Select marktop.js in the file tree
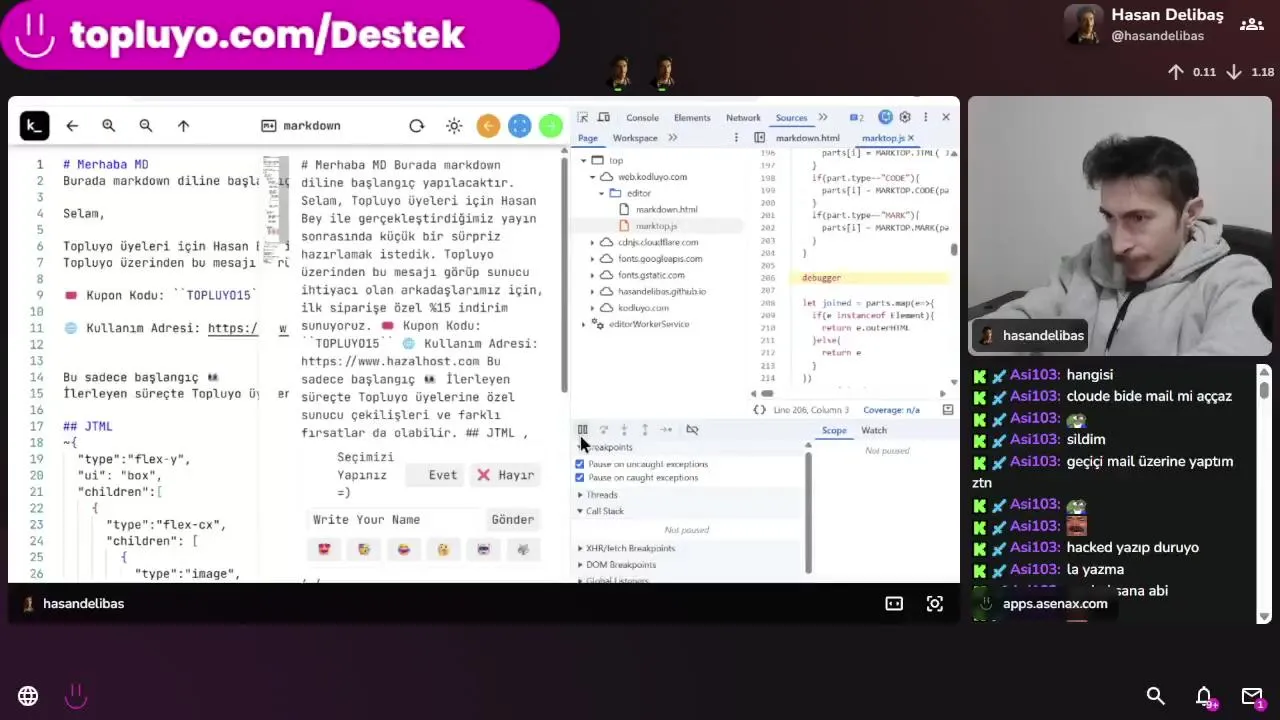This screenshot has height=720, width=1280. pyautogui.click(x=656, y=226)
